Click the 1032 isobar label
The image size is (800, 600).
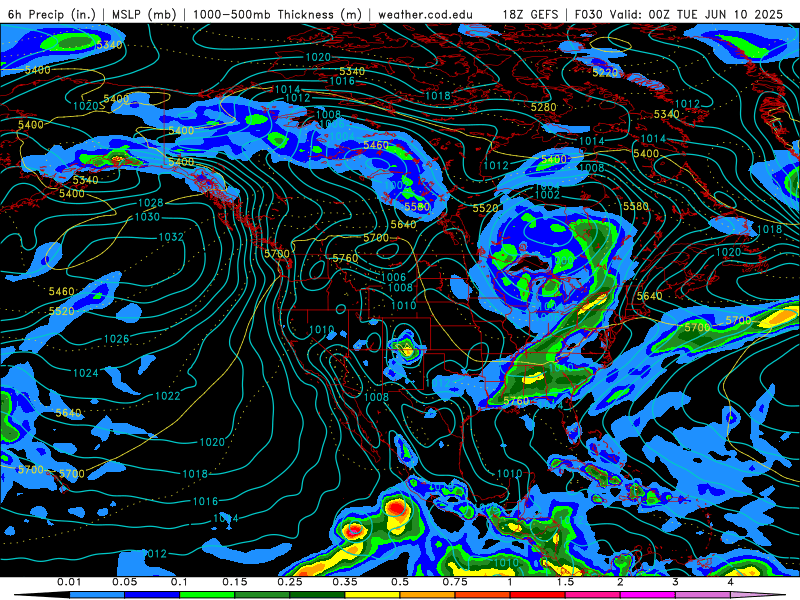click(171, 237)
